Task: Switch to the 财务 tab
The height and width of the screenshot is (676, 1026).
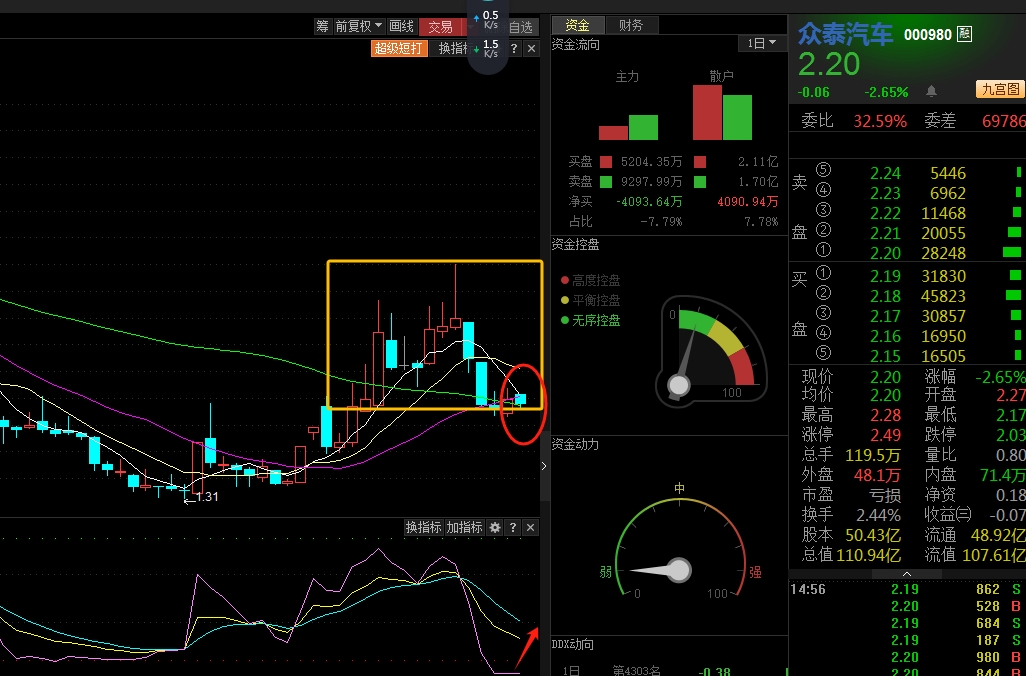Action: coord(631,26)
